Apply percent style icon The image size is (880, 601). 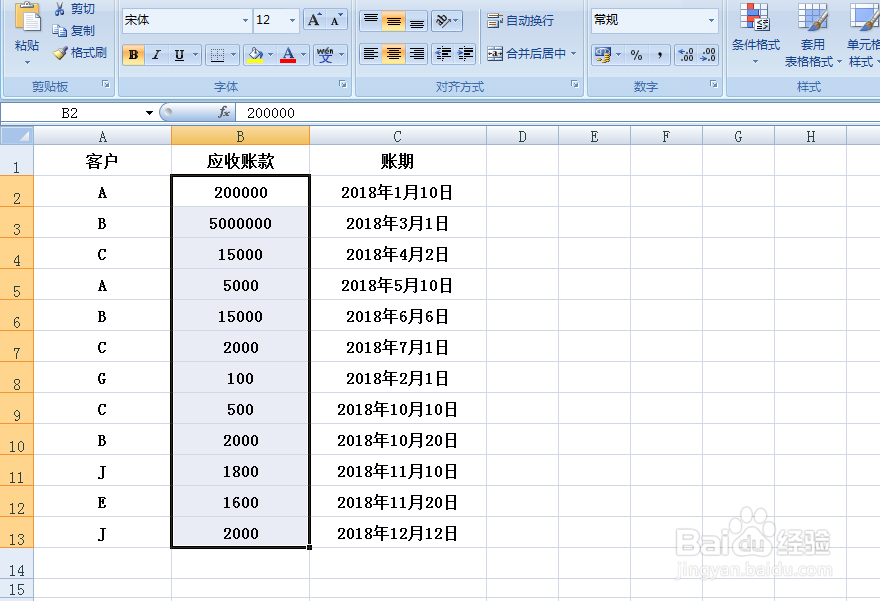[636, 54]
